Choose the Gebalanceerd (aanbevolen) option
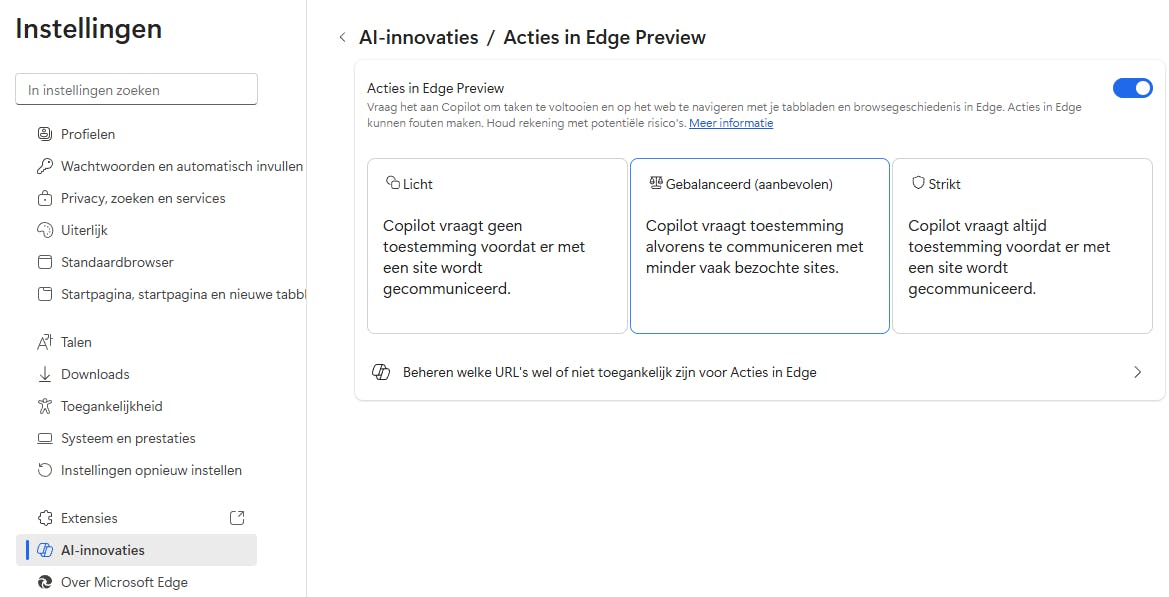Image resolution: width=1169 pixels, height=597 pixels. [759, 245]
